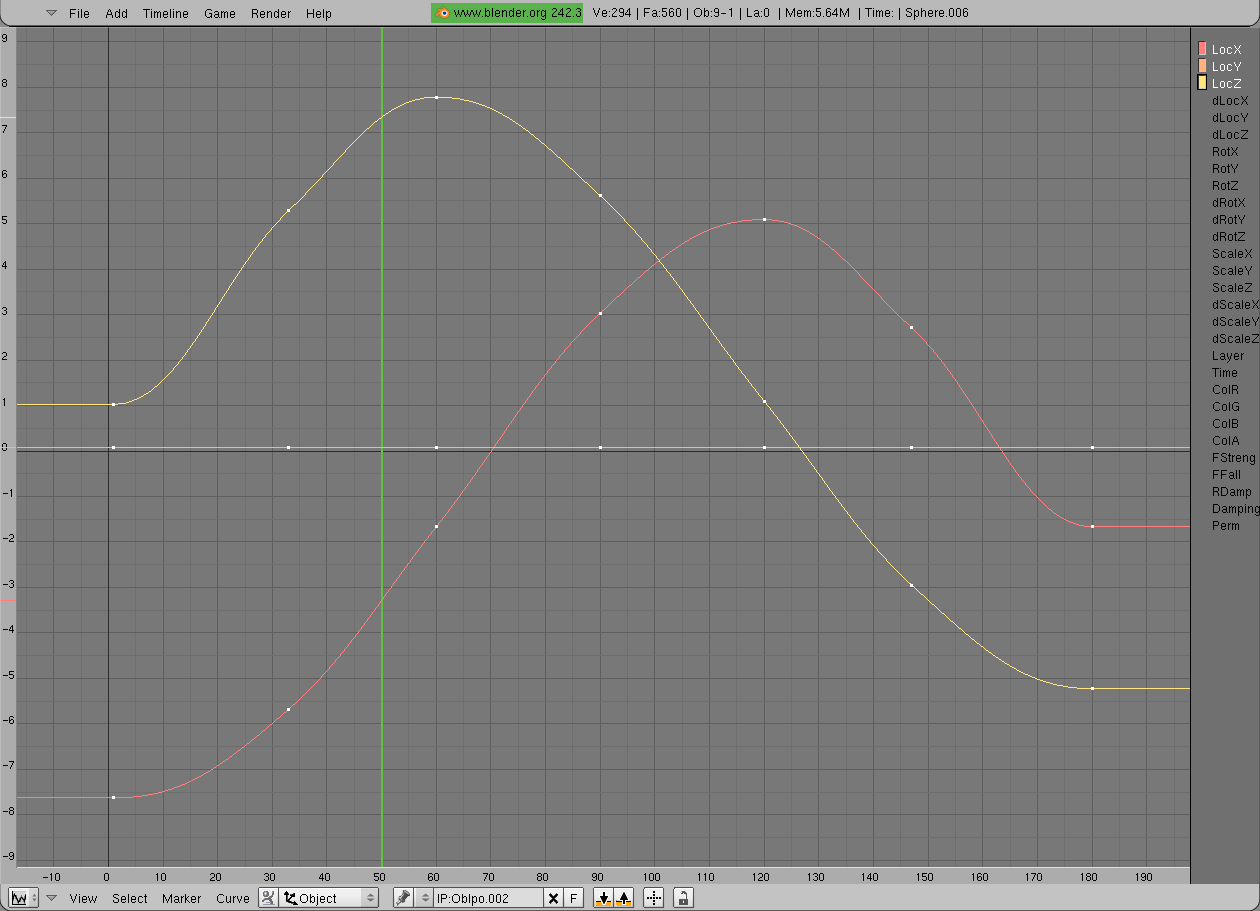
Task: Copy curves to buffer down-arrow icon
Action: pyautogui.click(x=603, y=898)
